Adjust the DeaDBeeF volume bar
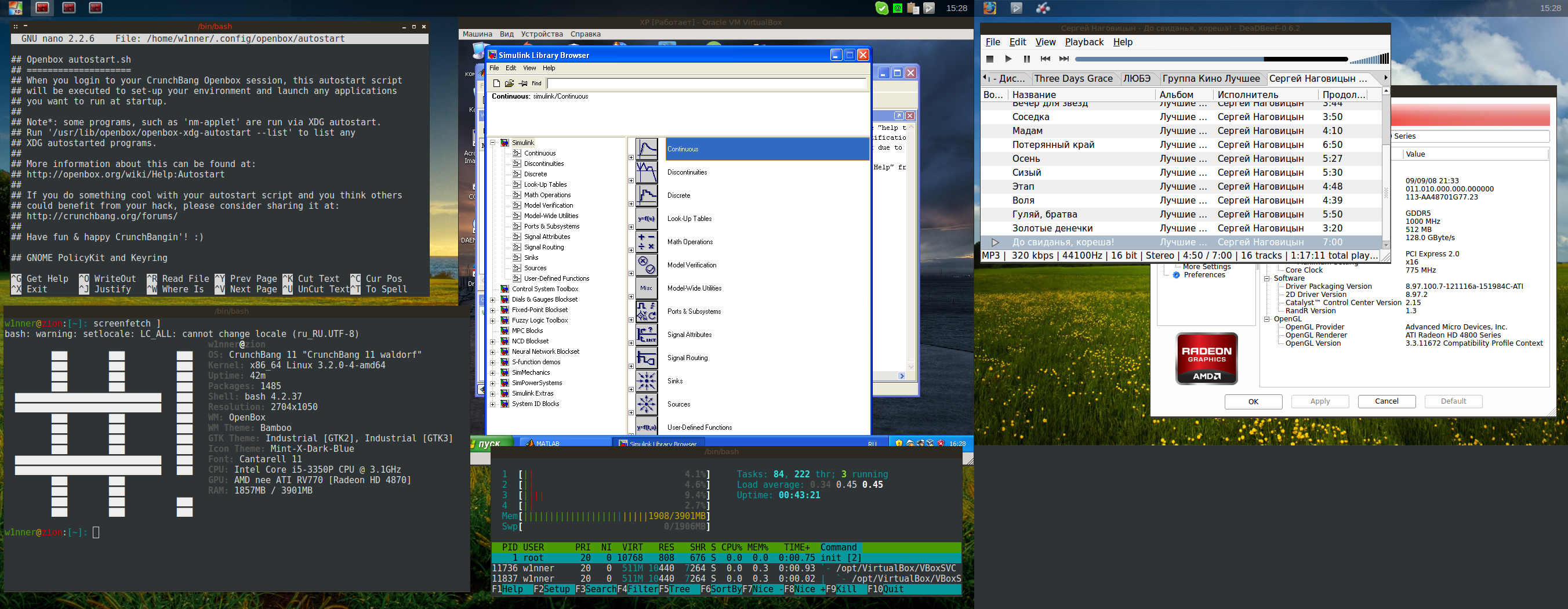The width and height of the screenshot is (1568, 609). [x=1369, y=59]
